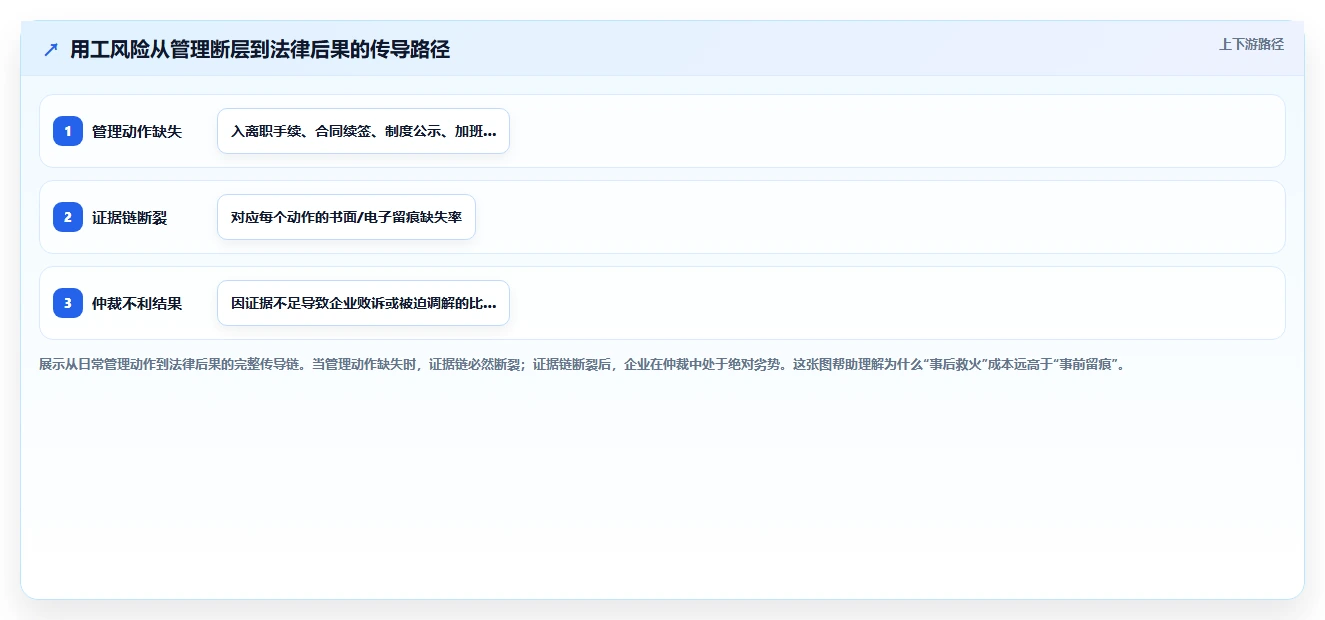Expand the truncated ellipsis after 被迫调解的比 text

pyautogui.click(x=490, y=305)
